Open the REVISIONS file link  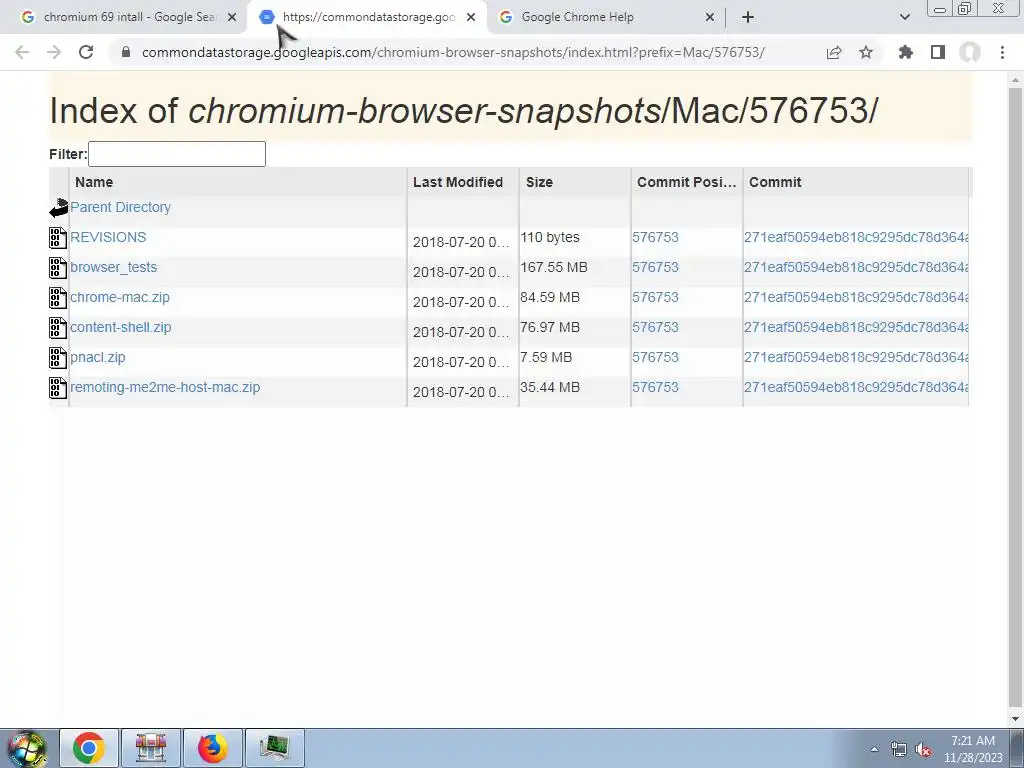tap(108, 237)
